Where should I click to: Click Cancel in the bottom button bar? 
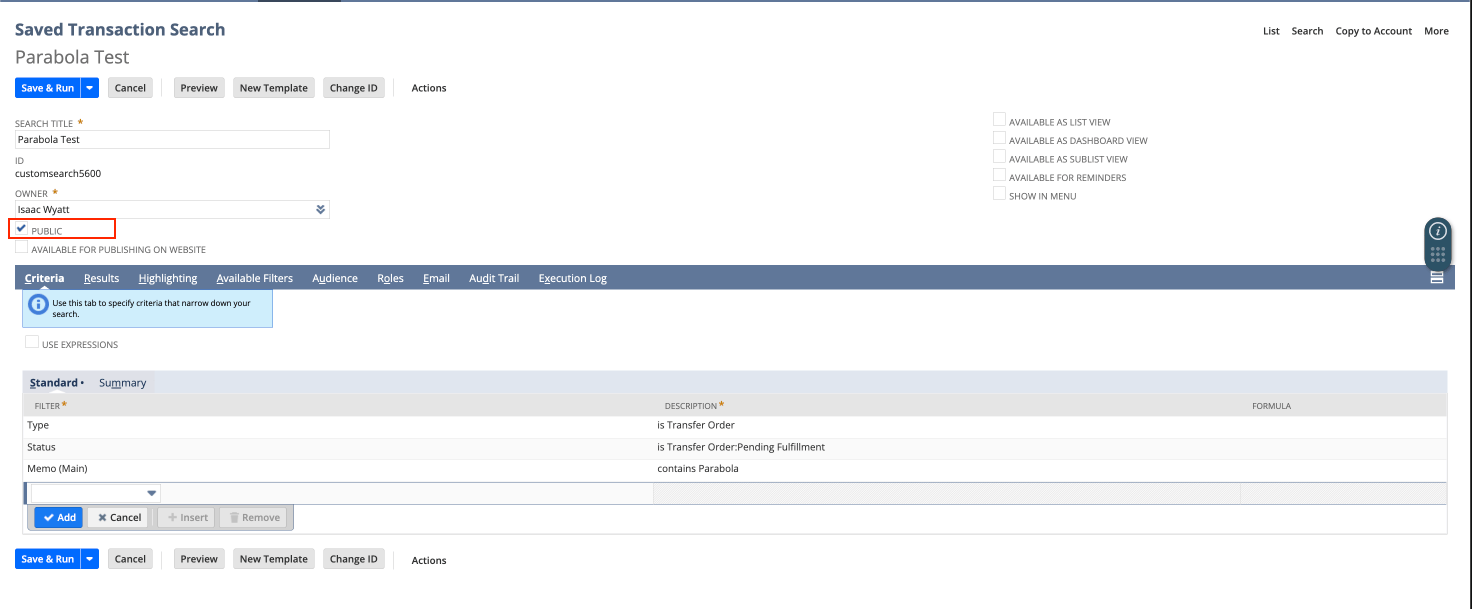coord(130,559)
